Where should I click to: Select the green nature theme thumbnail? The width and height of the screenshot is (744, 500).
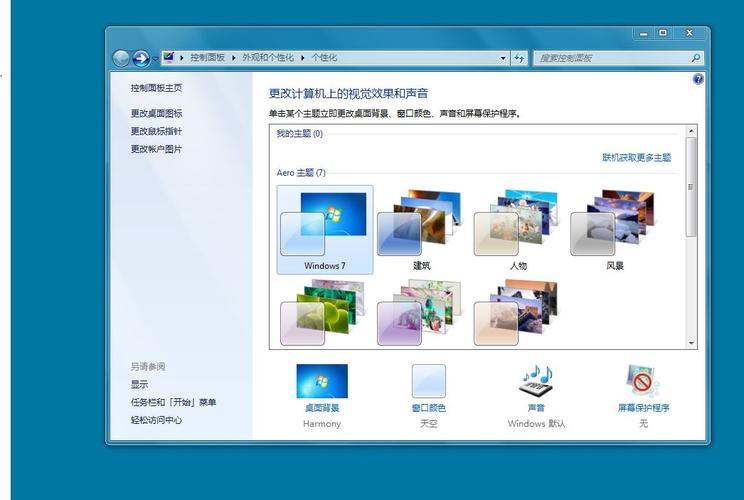pyautogui.click(x=324, y=313)
